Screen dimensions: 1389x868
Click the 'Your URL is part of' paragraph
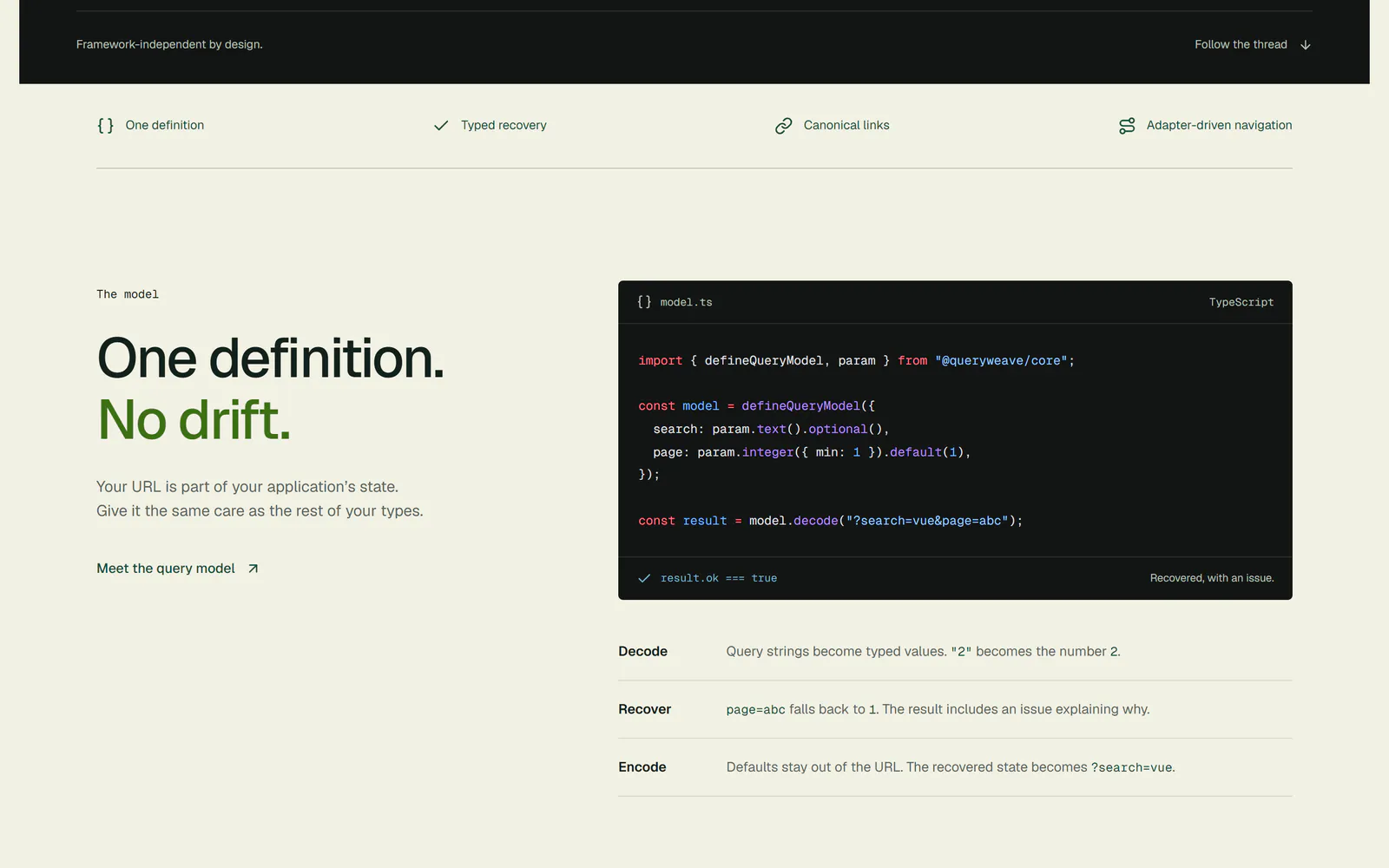click(x=260, y=499)
